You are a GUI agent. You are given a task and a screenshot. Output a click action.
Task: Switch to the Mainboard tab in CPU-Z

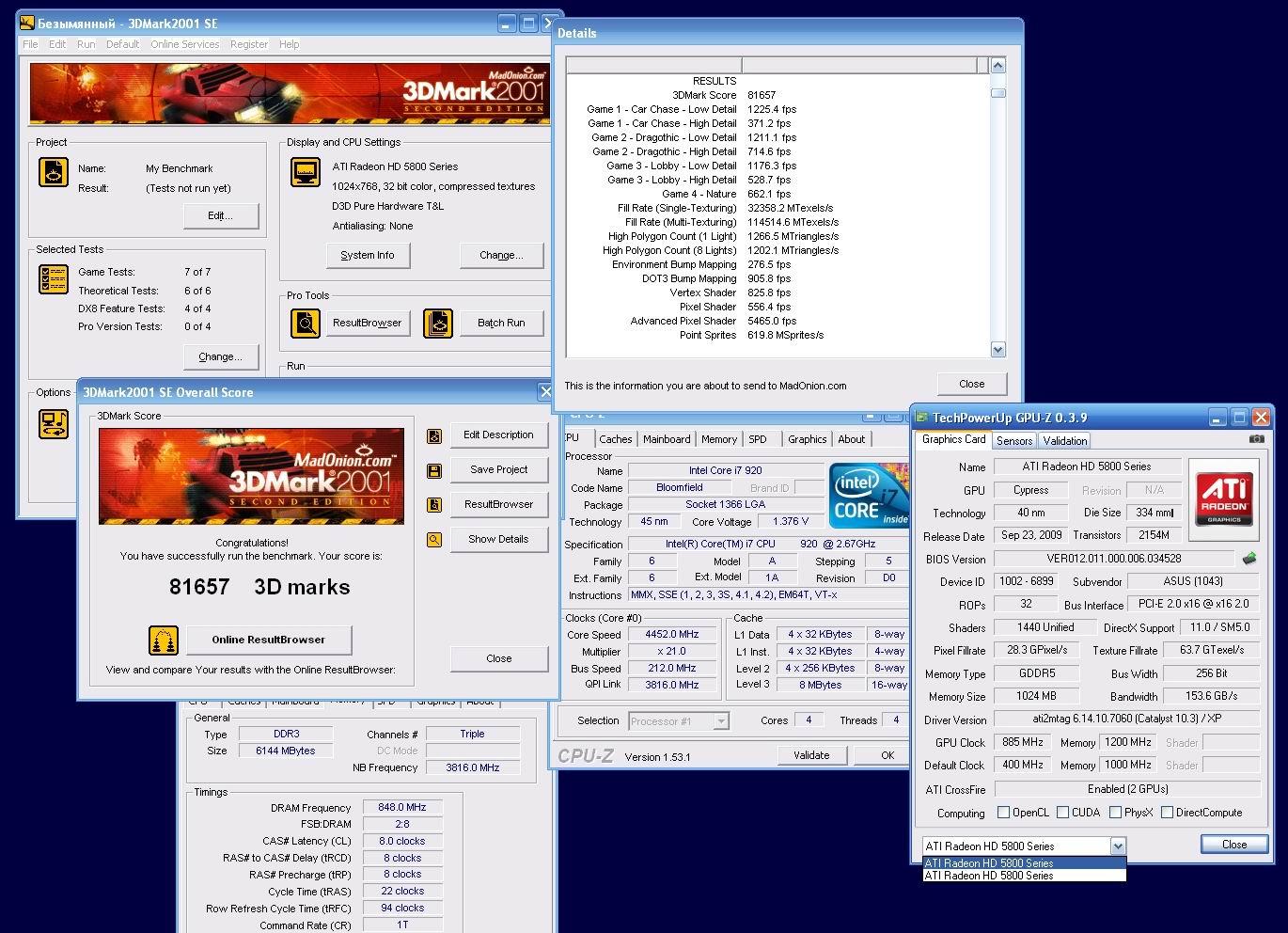coord(667,439)
